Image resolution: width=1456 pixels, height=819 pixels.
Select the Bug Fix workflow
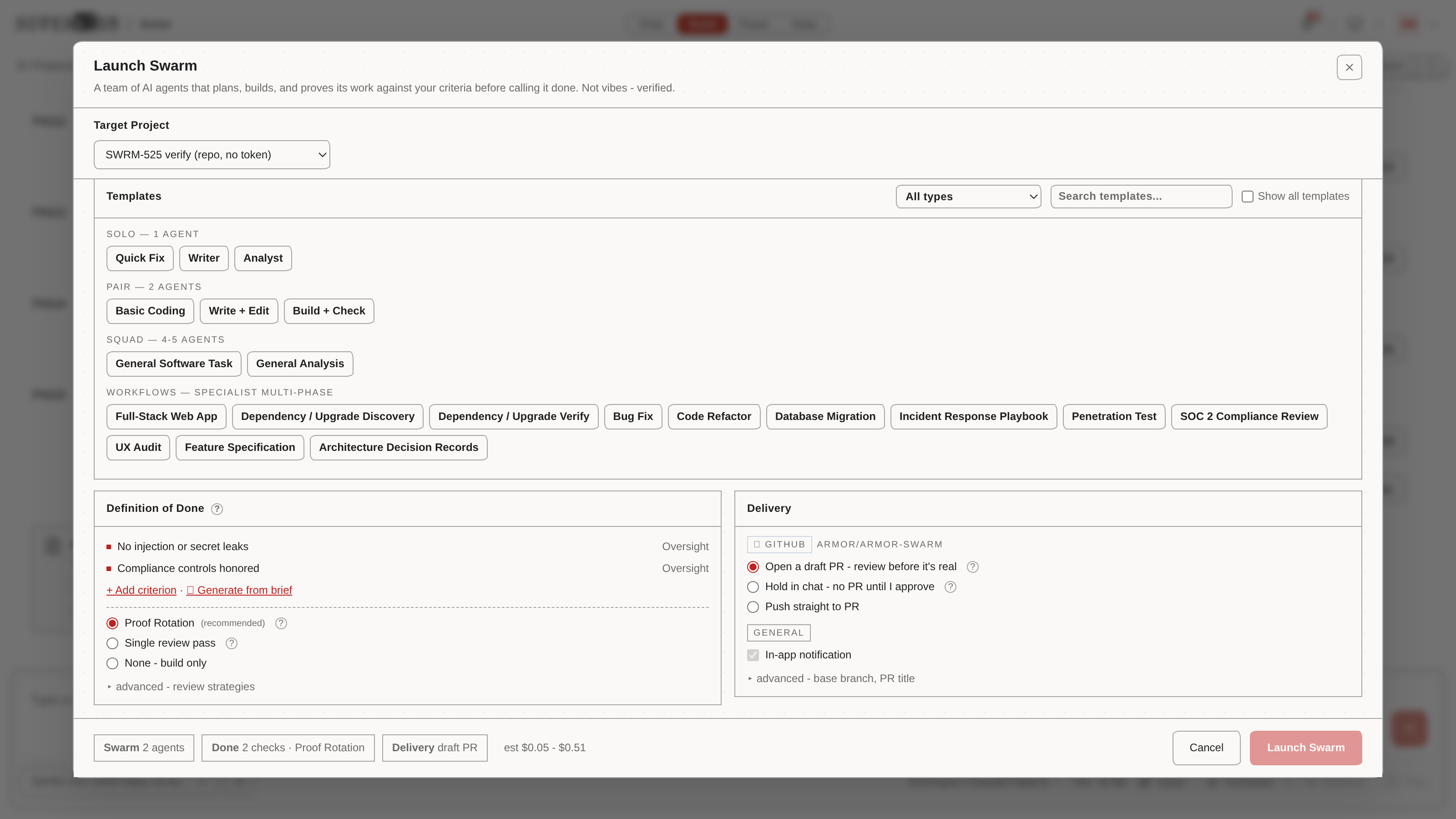click(x=632, y=417)
